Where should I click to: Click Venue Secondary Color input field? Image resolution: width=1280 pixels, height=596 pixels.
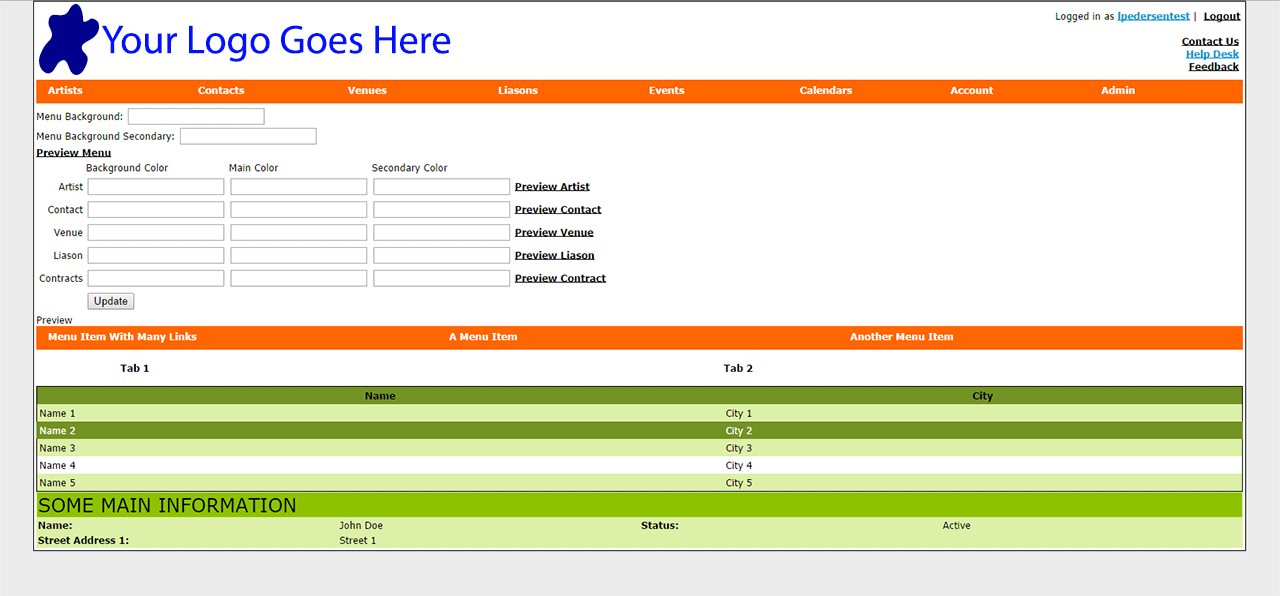(441, 233)
